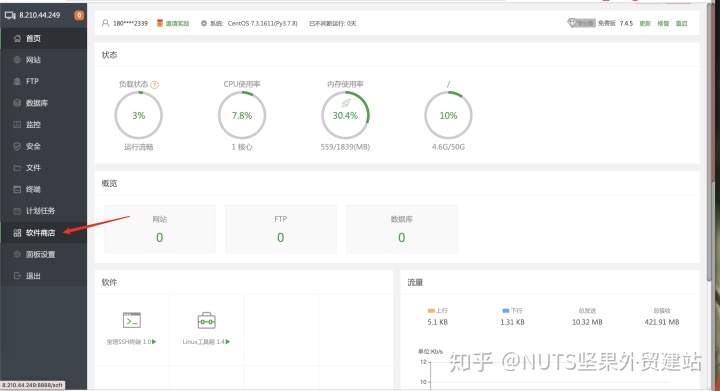Open the FTP sidebar item
720x391 pixels.
43,81
